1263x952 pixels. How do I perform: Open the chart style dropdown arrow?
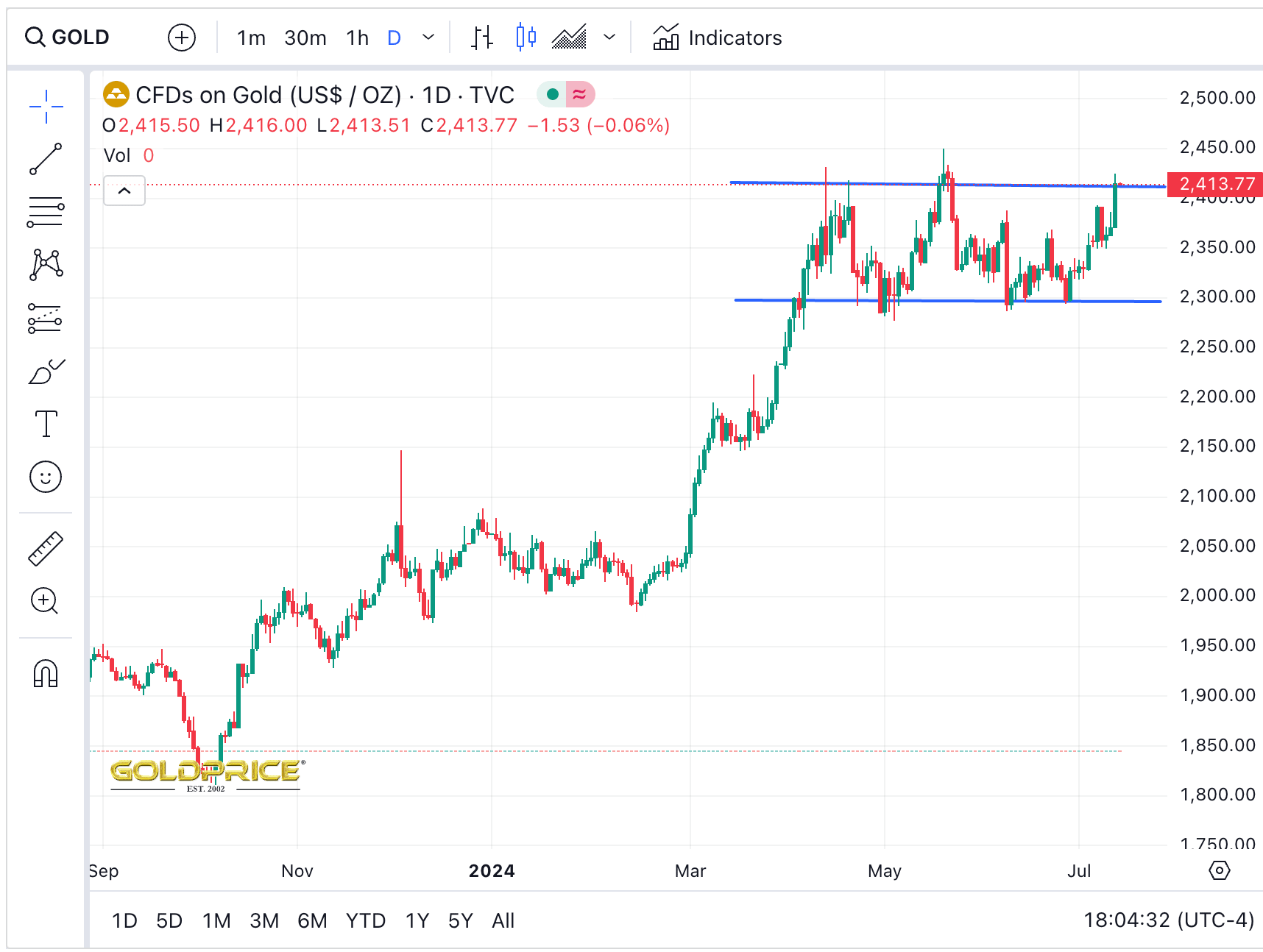point(609,38)
